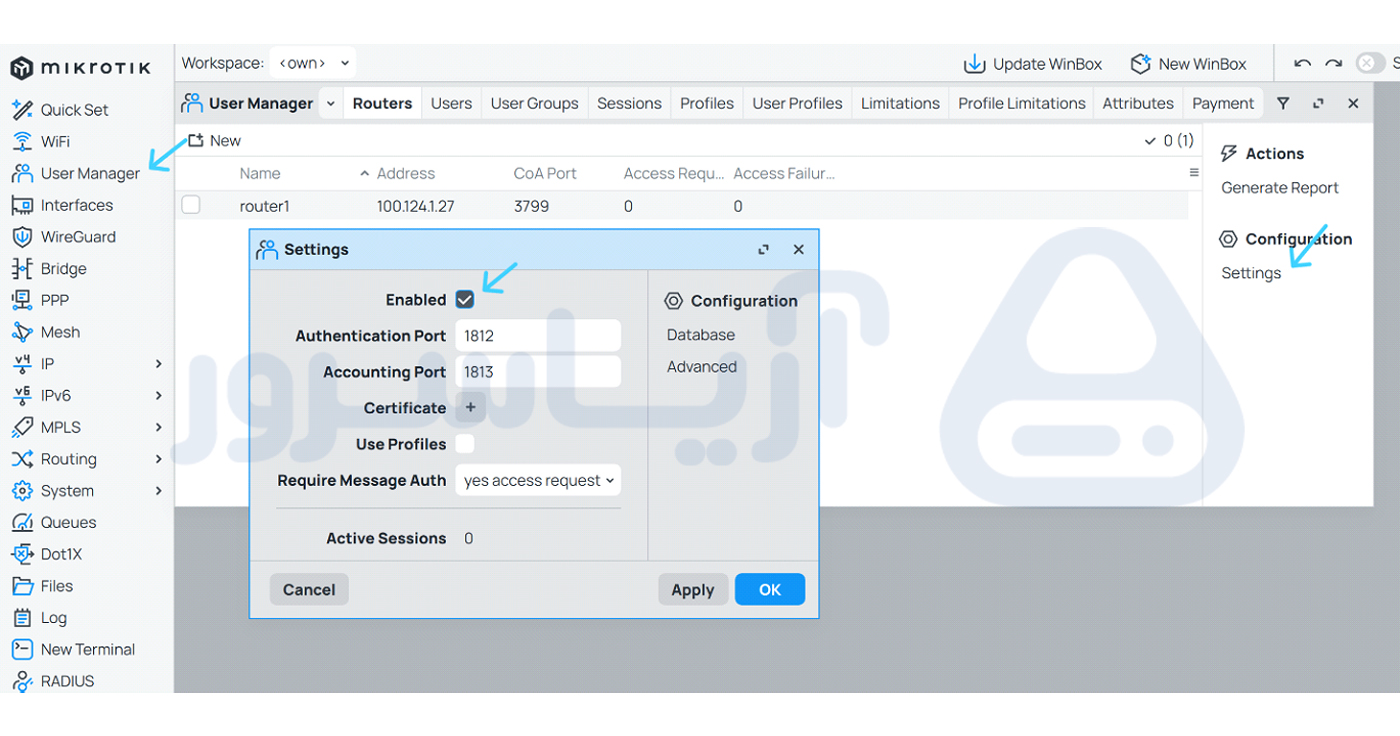Click the undo arrow icon
This screenshot has width=1400, height=736.
click(1302, 64)
